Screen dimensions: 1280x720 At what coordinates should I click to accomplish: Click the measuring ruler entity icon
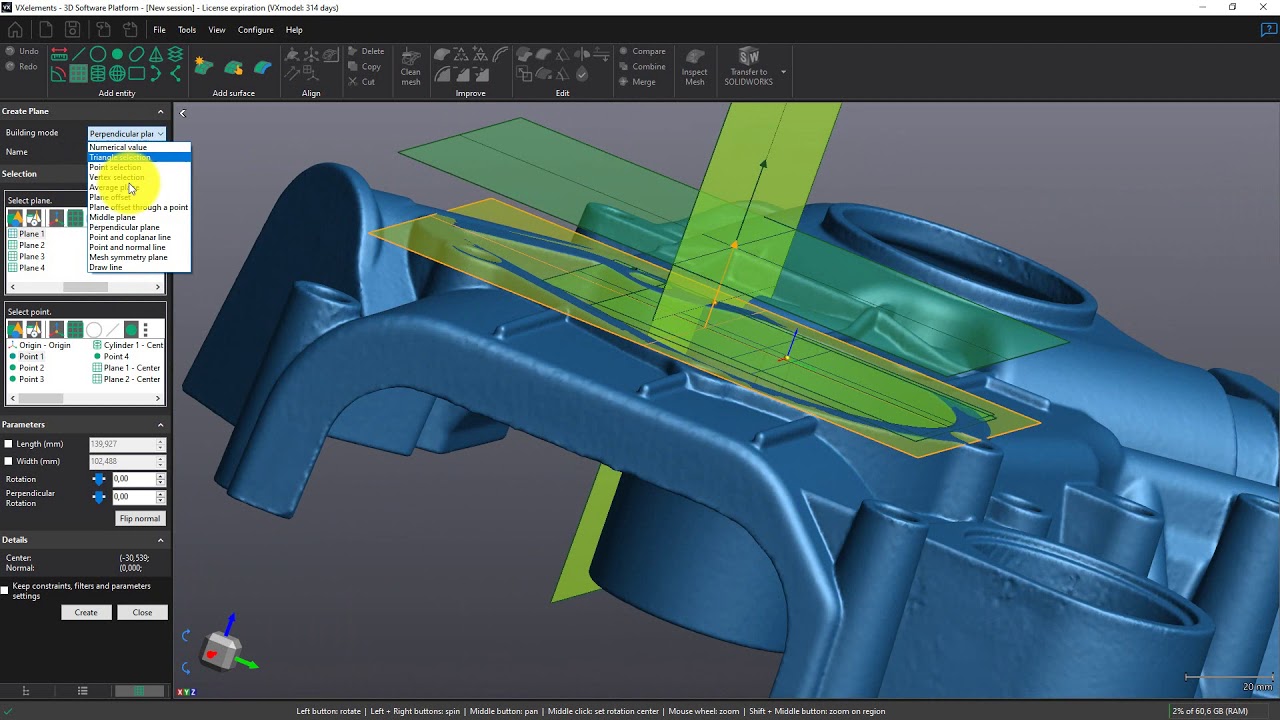(59, 55)
